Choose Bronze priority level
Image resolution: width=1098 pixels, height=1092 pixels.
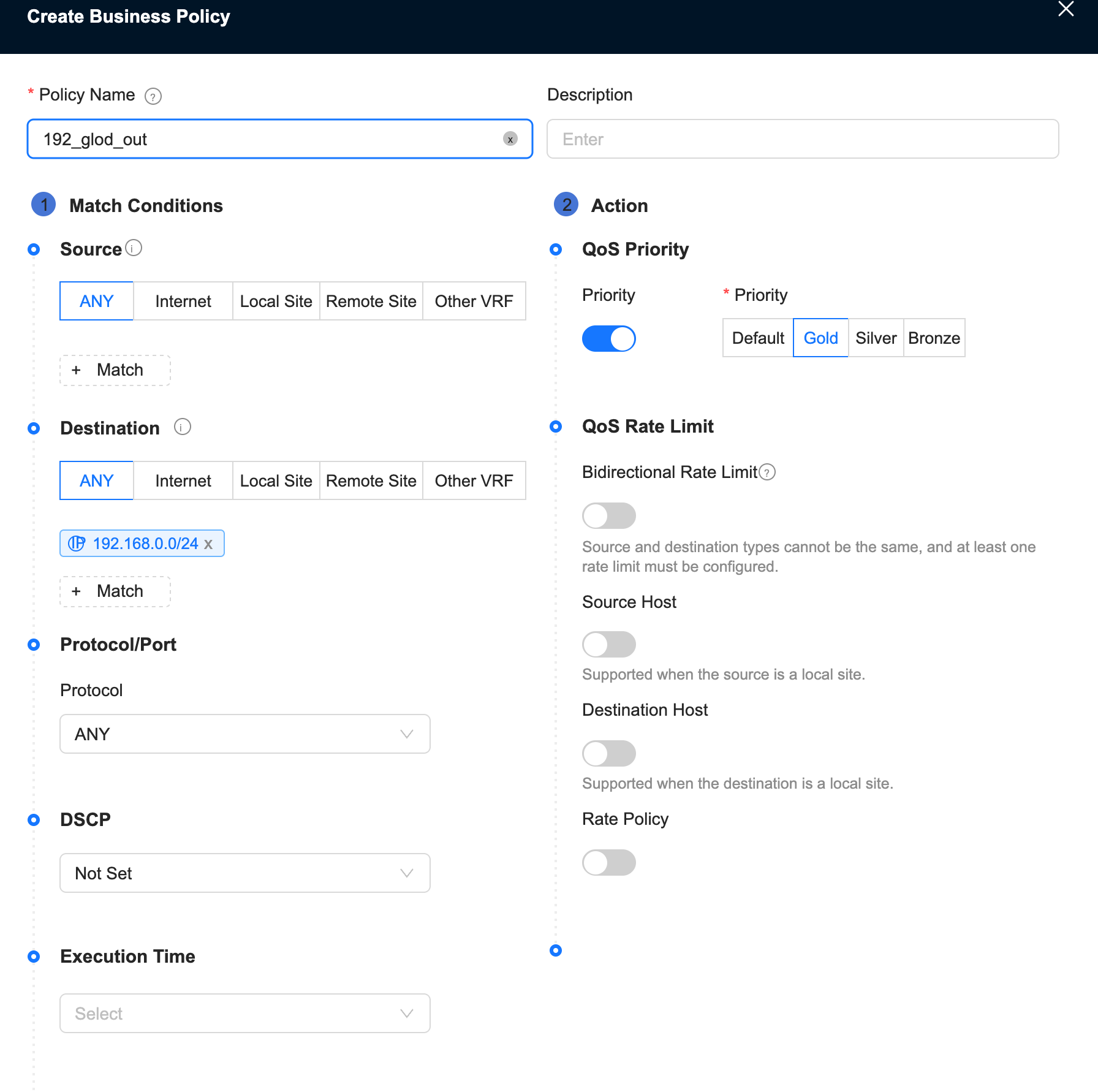click(934, 338)
